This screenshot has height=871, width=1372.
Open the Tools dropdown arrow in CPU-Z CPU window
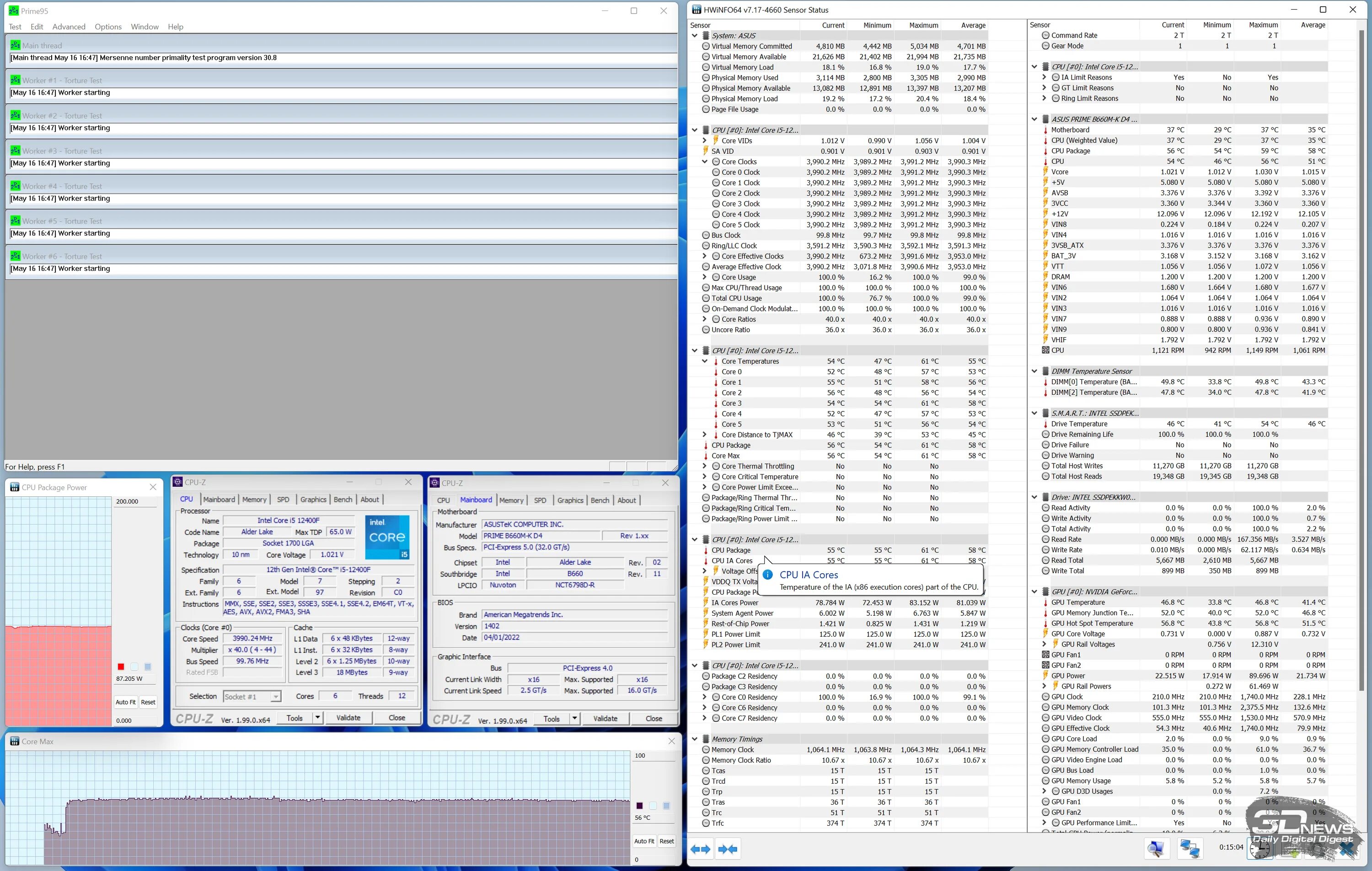(x=317, y=718)
